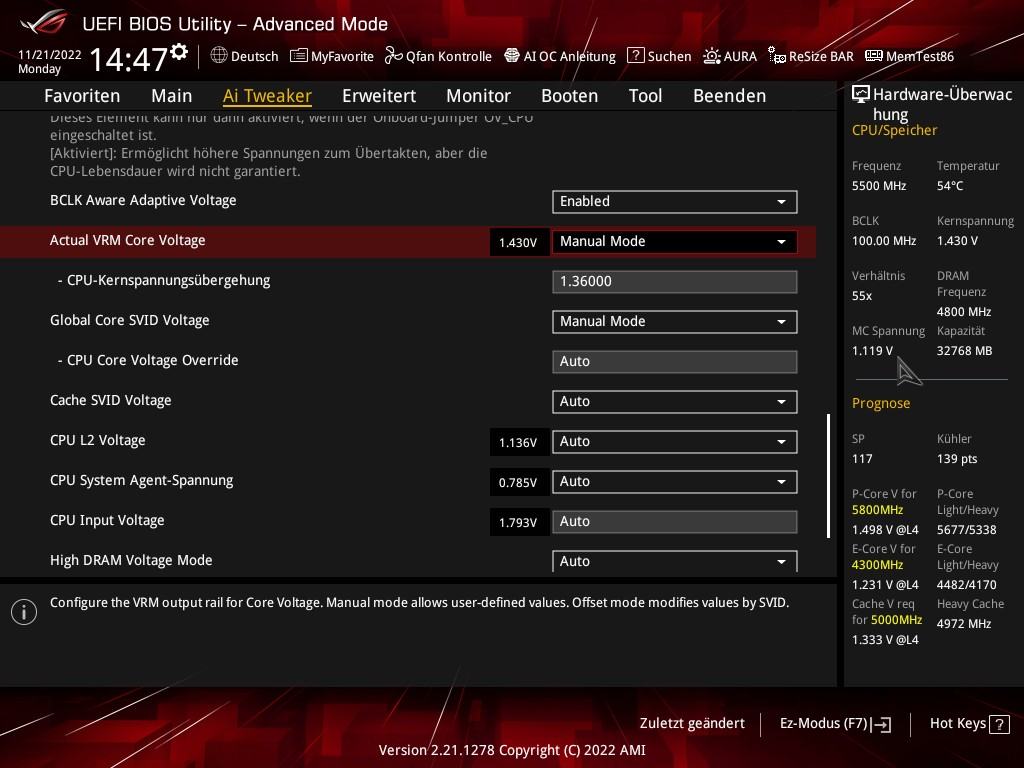
Task: Click Hot Keys button
Action: [x=969, y=724]
